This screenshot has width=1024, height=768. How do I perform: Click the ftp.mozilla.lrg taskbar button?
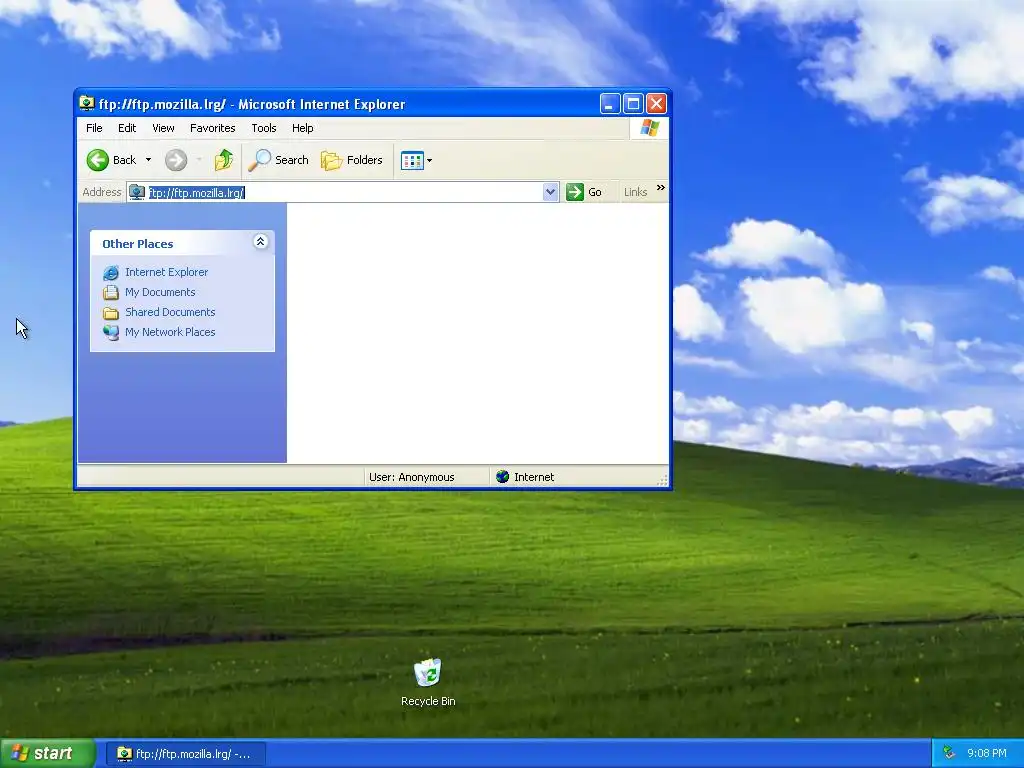[185, 754]
